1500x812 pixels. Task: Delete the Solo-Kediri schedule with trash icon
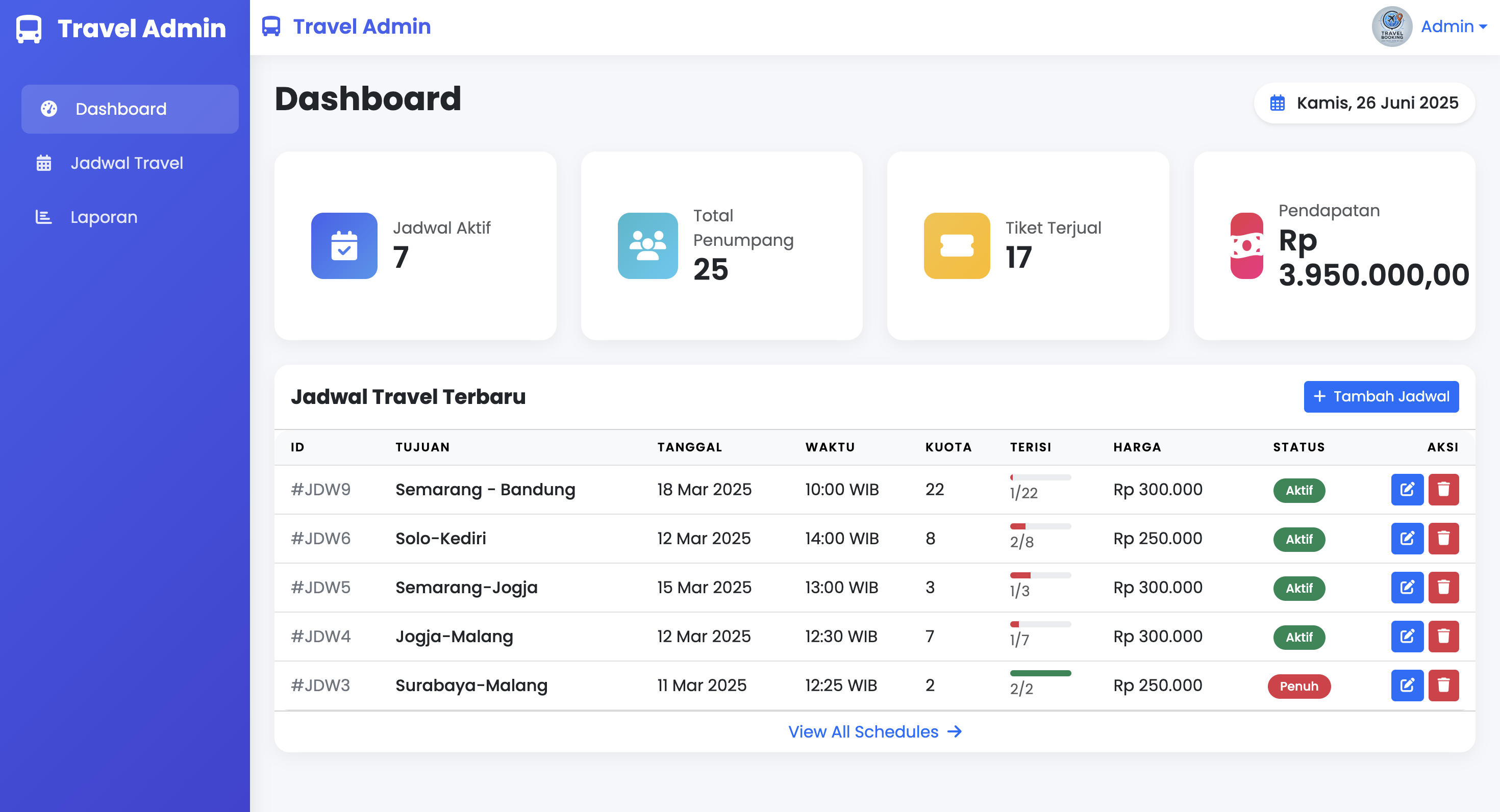[1443, 539]
